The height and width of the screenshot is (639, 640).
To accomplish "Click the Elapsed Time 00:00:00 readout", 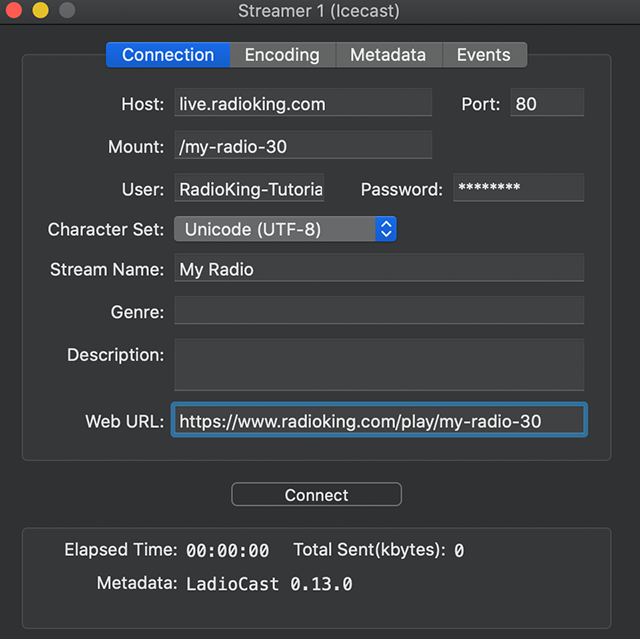I will pos(227,550).
